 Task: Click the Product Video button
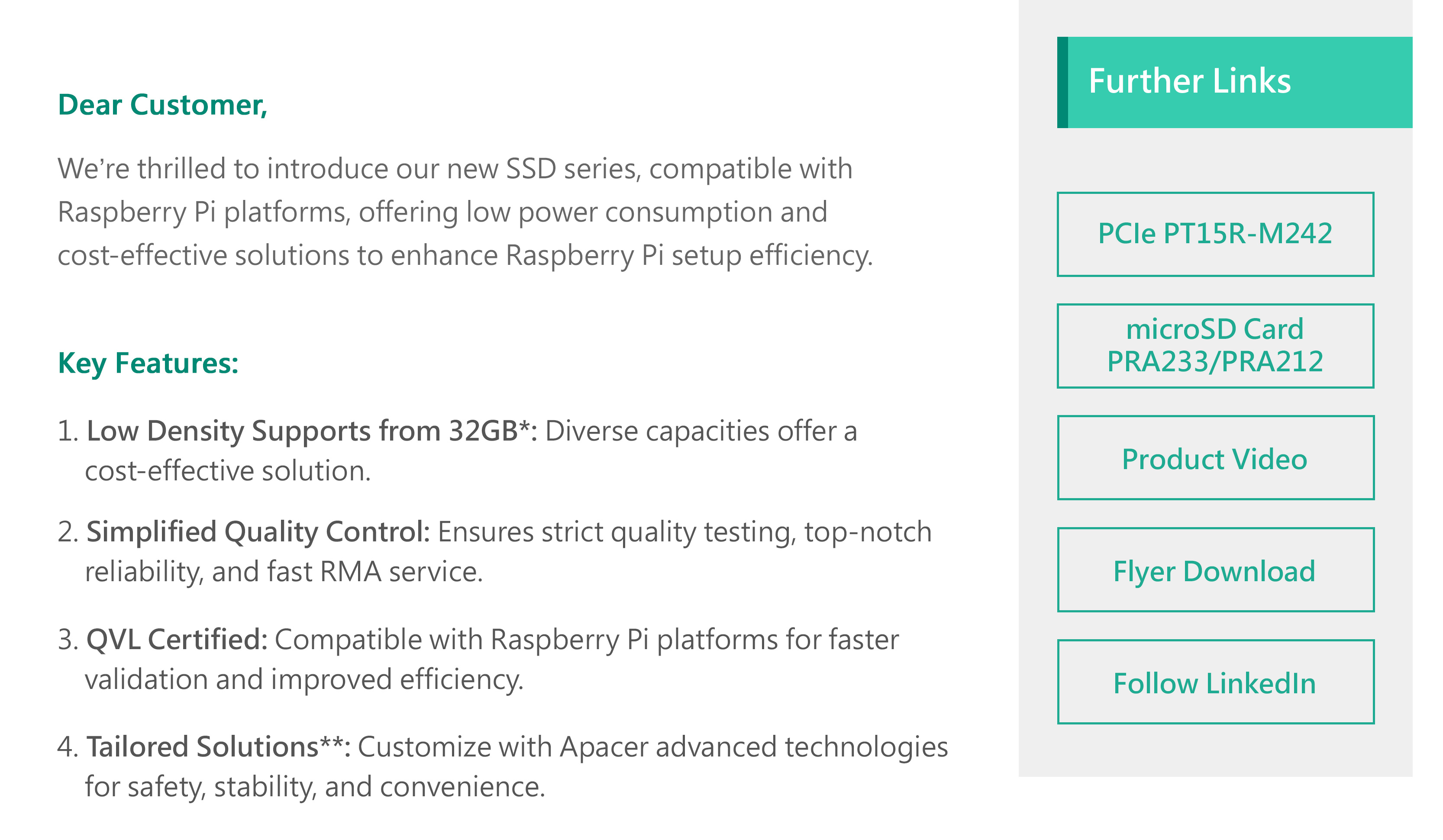click(1214, 458)
